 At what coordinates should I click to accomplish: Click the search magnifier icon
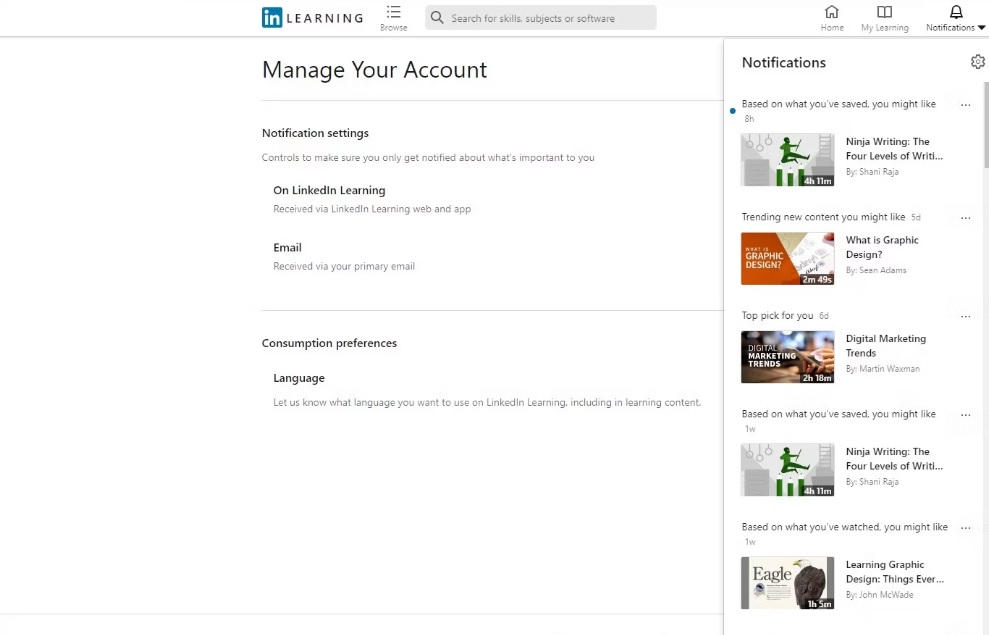click(x=437, y=18)
